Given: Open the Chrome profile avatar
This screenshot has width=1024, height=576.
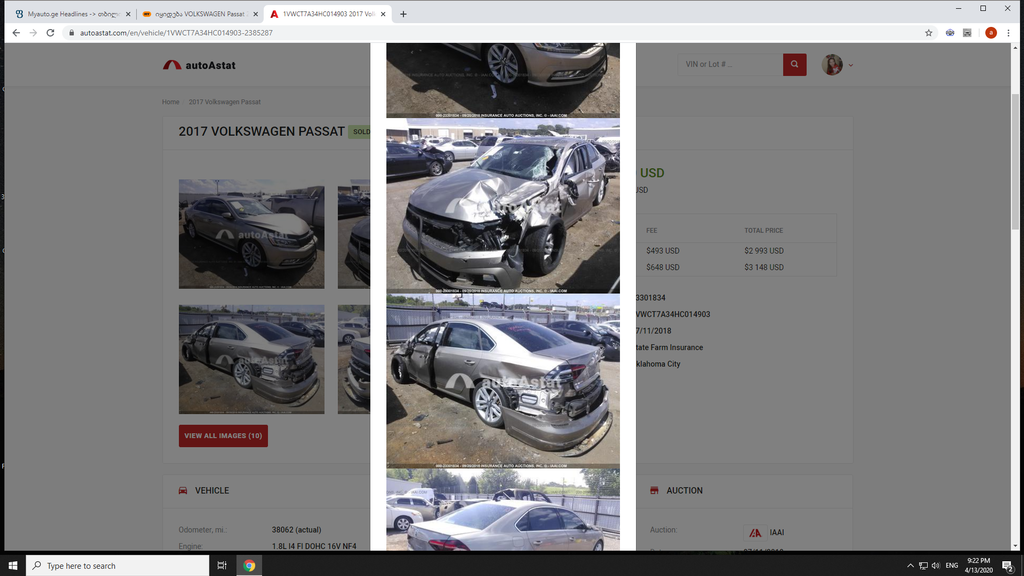Looking at the screenshot, I should [991, 33].
